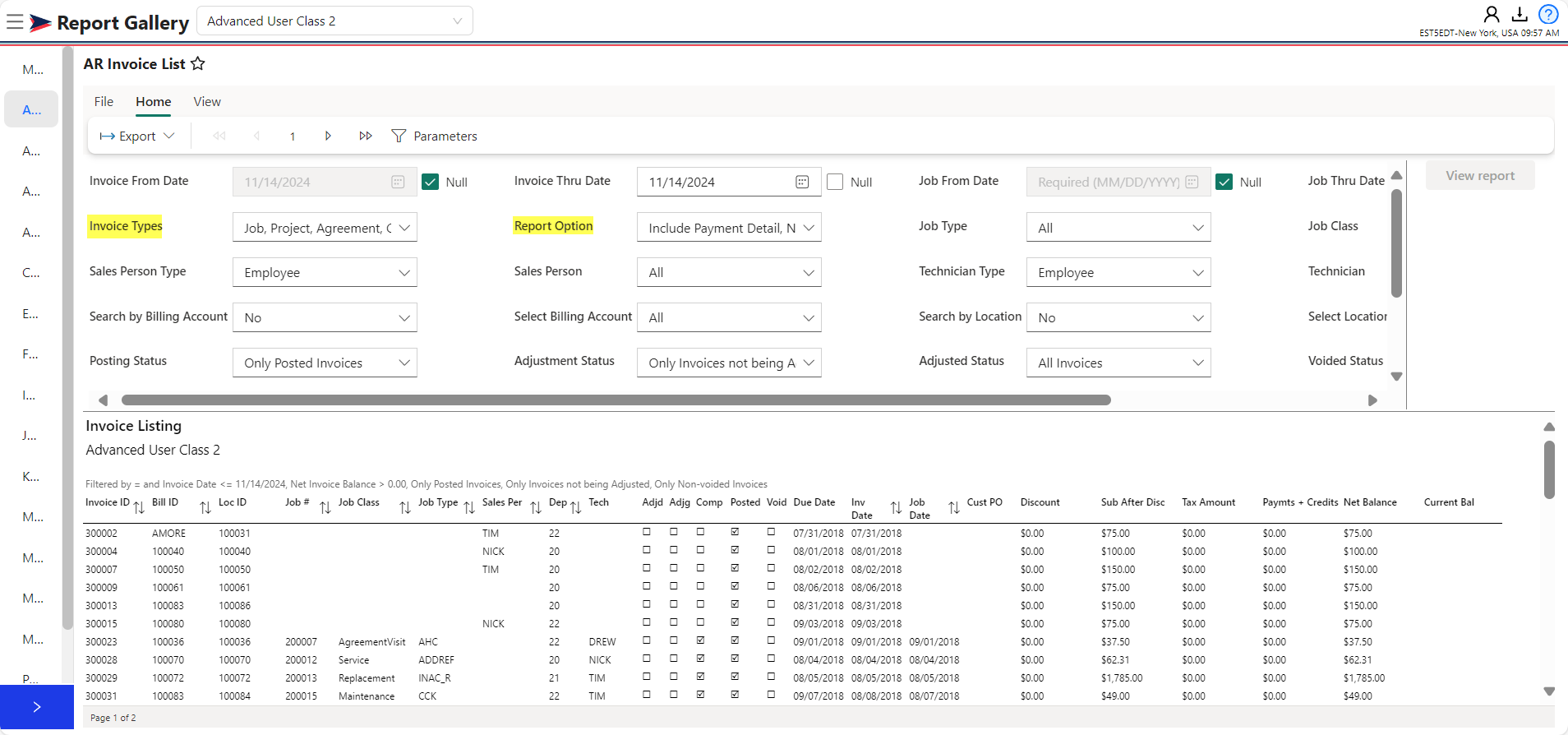Open the user account icon
The image size is (1568, 735).
point(1491,14)
